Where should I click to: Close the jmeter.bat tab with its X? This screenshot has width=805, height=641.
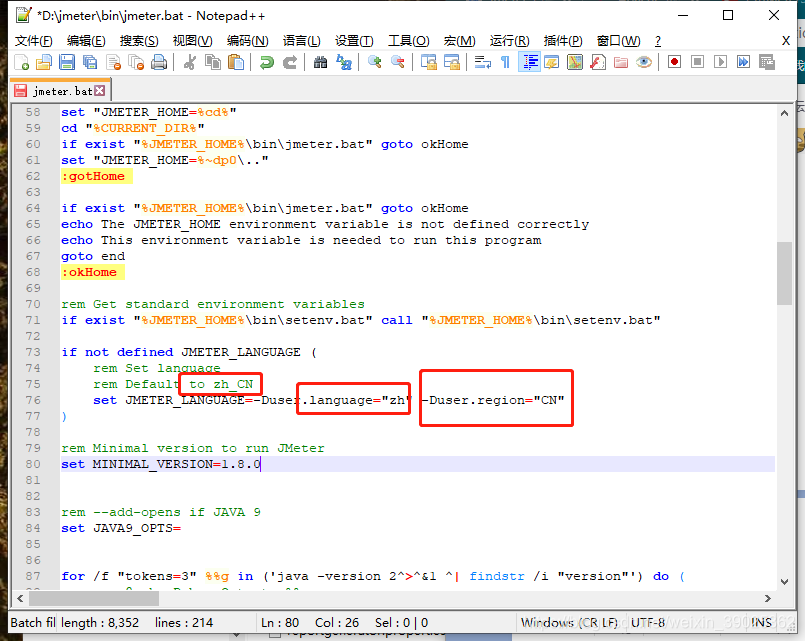click(x=100, y=91)
